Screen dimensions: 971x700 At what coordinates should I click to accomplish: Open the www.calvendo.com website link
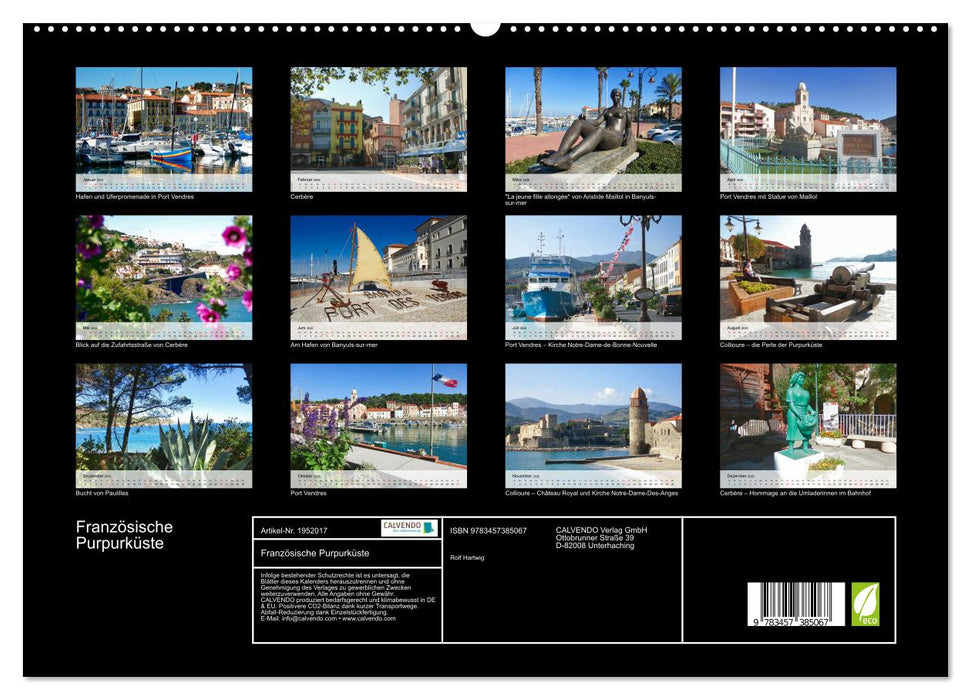tap(368, 618)
